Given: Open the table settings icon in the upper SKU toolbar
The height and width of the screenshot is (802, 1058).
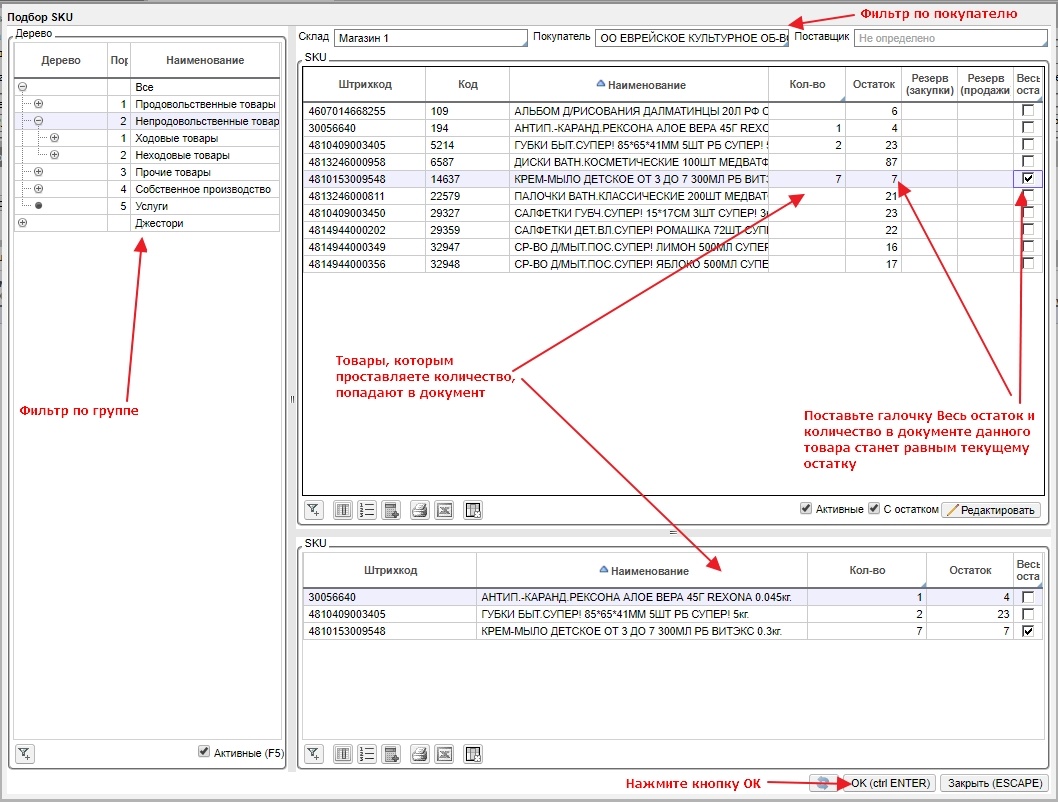Looking at the screenshot, I should (473, 510).
